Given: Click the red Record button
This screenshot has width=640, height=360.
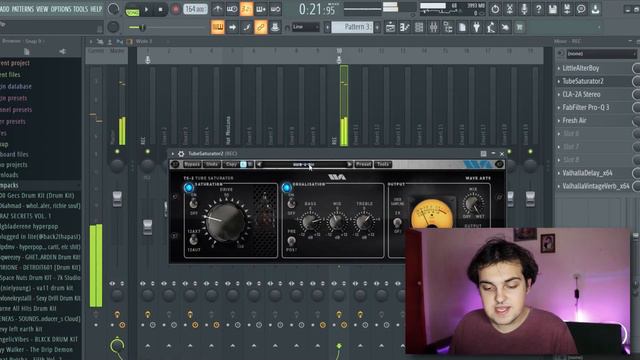Looking at the screenshot, I should 176,9.
